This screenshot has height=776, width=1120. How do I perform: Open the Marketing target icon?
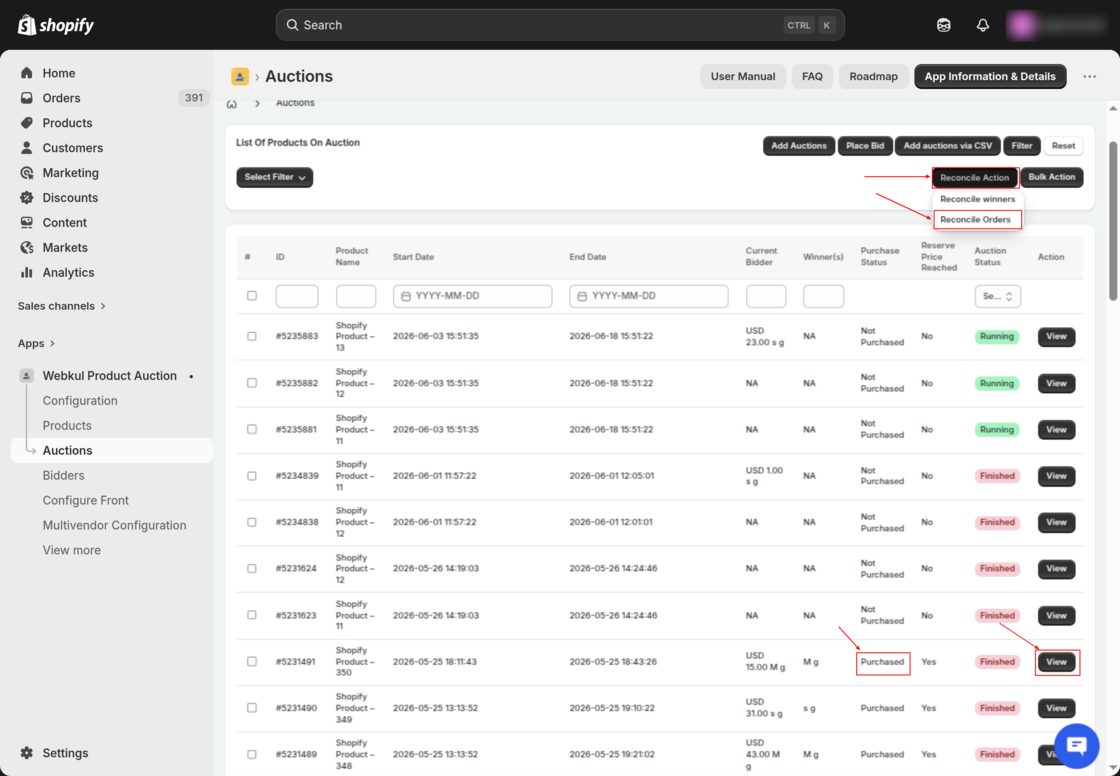tap(27, 173)
